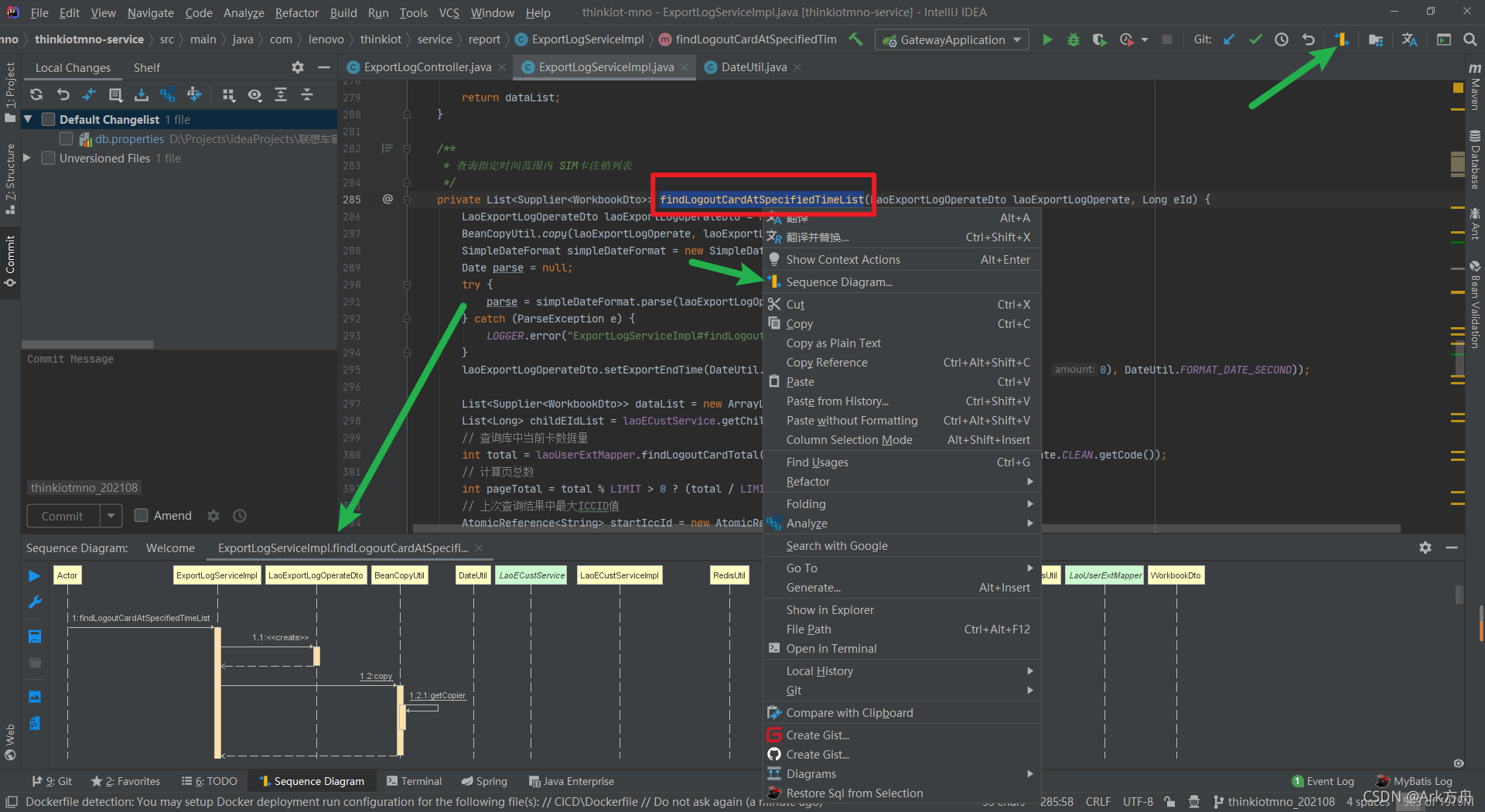Click the horizontal scrollbar in changes panel

(88, 344)
